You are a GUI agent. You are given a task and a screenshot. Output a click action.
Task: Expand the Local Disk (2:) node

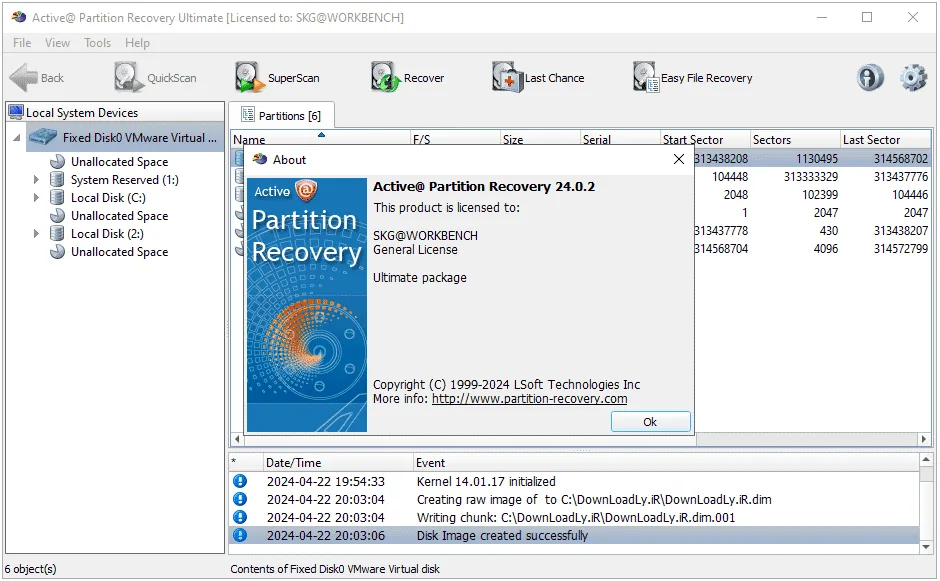point(36,234)
